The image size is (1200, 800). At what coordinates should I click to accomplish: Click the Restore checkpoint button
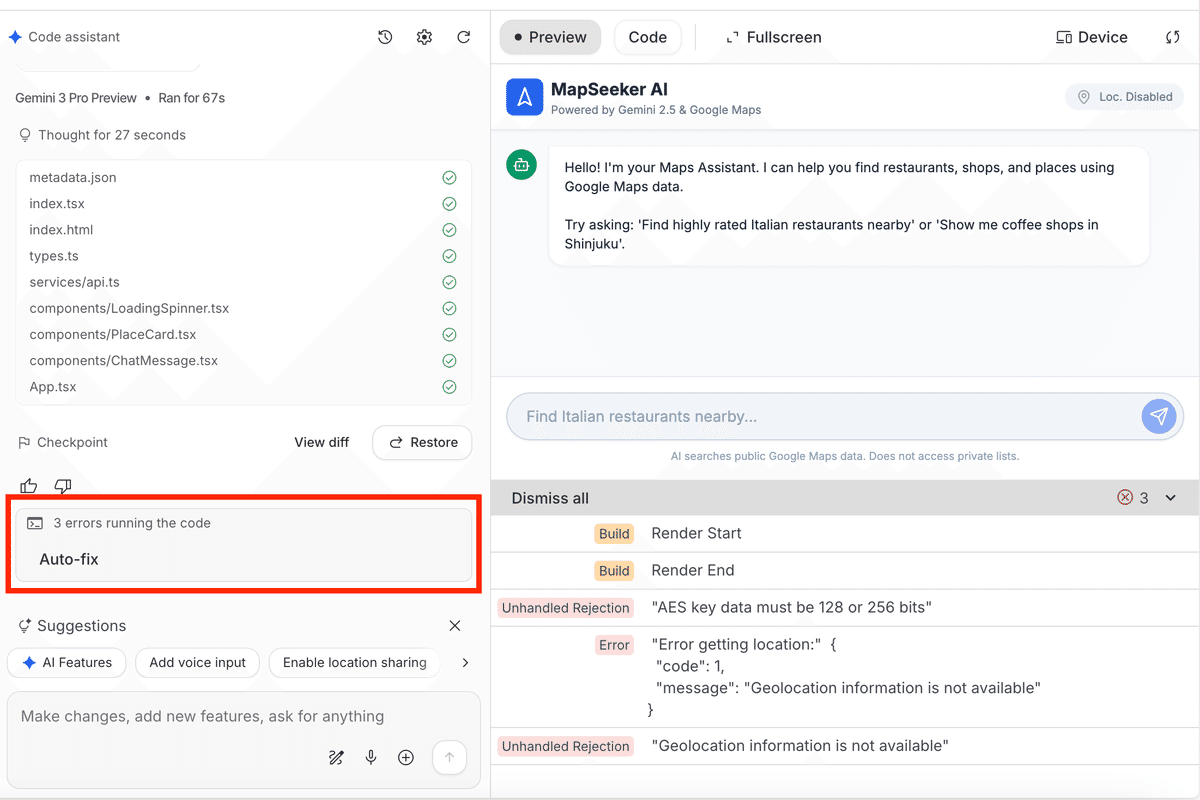tap(422, 442)
